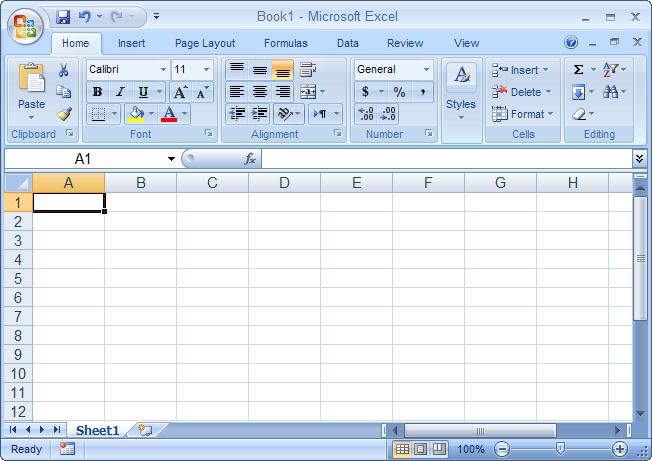This screenshot has height=461, width=652.
Task: Toggle bottom align, currently highlighted
Action: coord(283,69)
